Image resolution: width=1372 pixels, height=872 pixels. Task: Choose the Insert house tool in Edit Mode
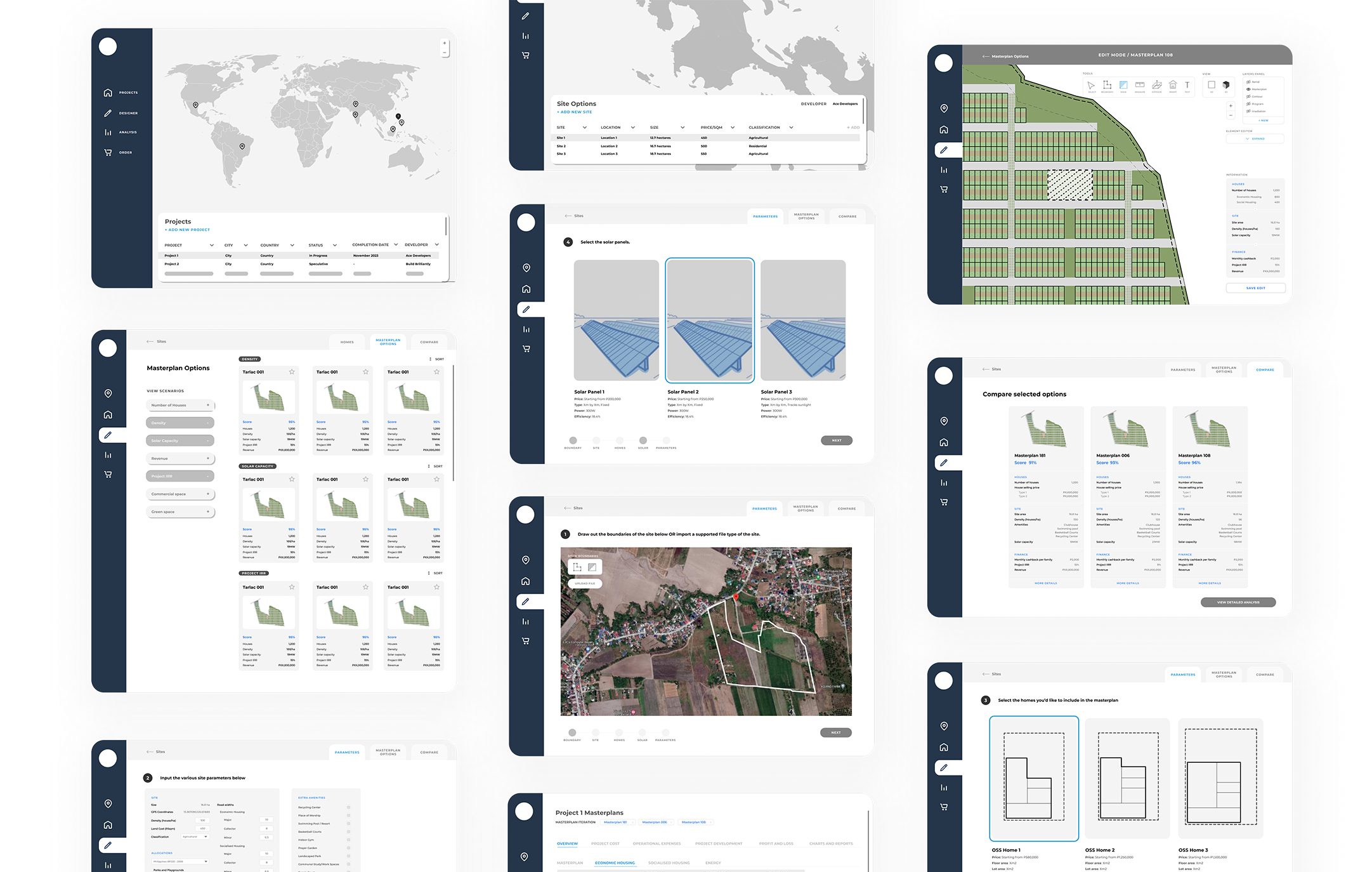click(x=1173, y=85)
